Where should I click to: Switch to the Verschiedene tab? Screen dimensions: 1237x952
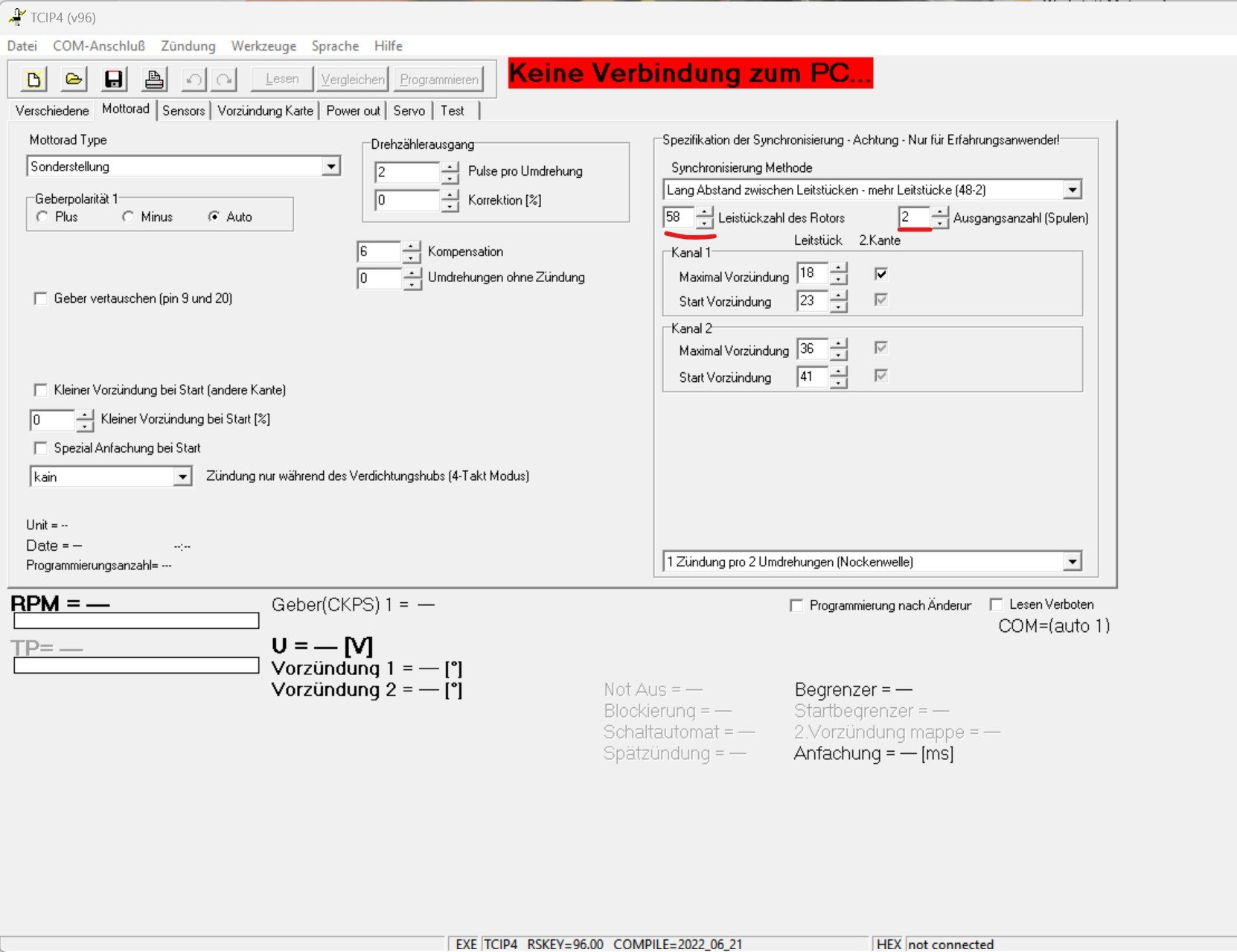tap(52, 111)
